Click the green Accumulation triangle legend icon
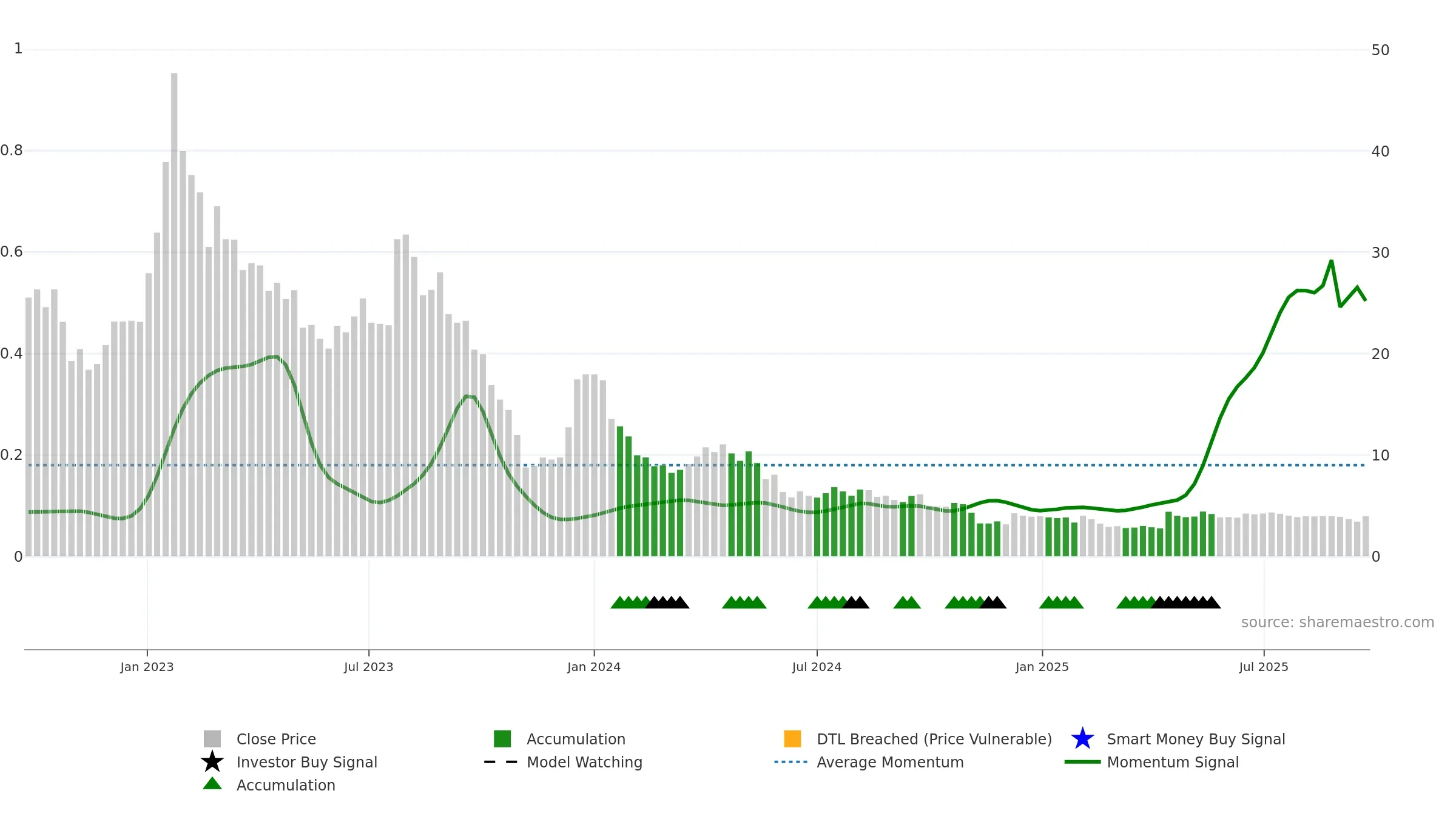The width and height of the screenshot is (1456, 819). 212,784
